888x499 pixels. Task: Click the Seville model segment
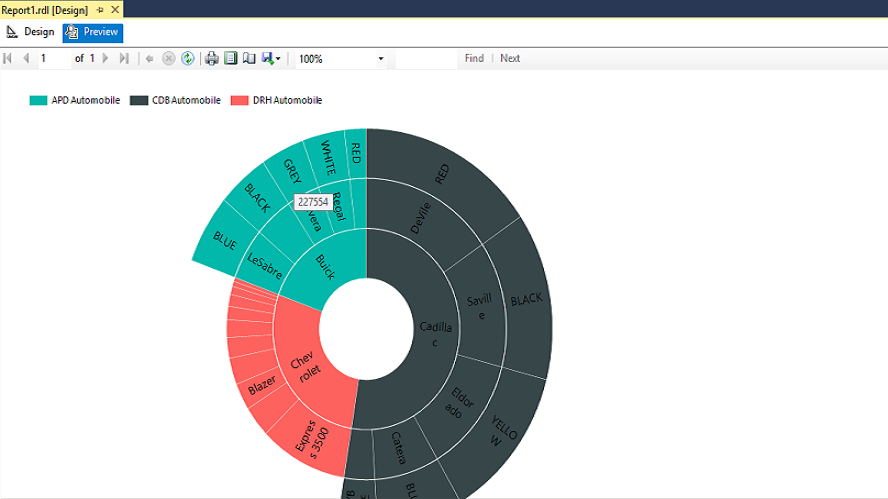[480, 306]
